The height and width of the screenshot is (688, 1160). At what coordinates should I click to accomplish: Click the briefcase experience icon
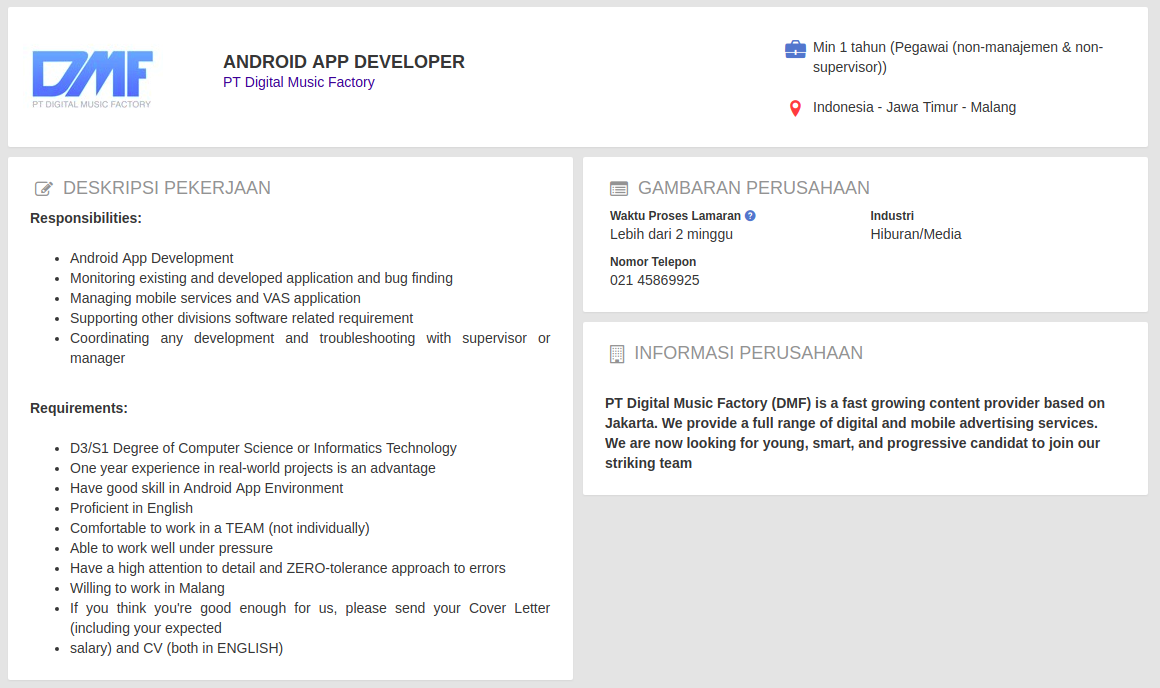795,49
